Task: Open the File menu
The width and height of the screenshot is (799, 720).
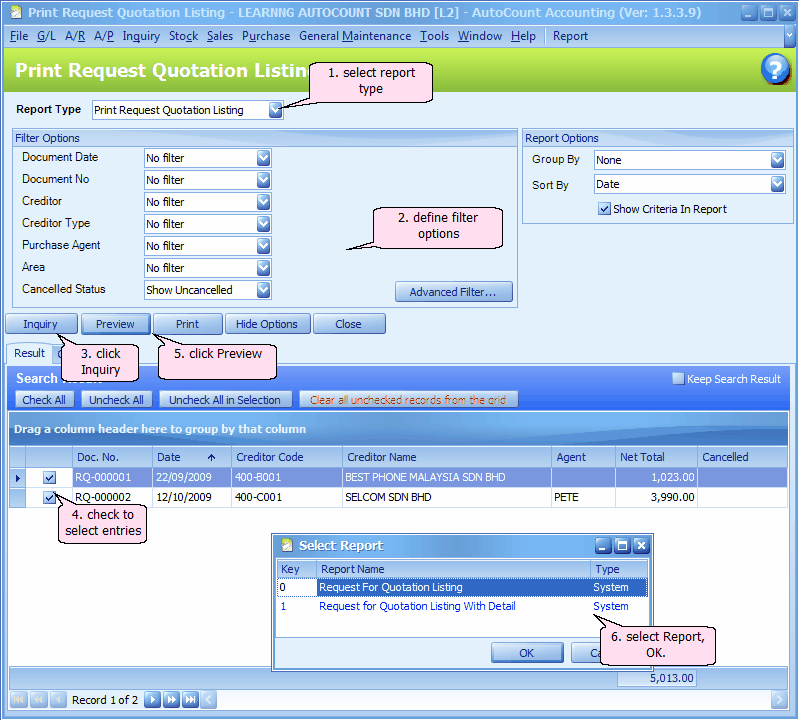Action: 19,36
